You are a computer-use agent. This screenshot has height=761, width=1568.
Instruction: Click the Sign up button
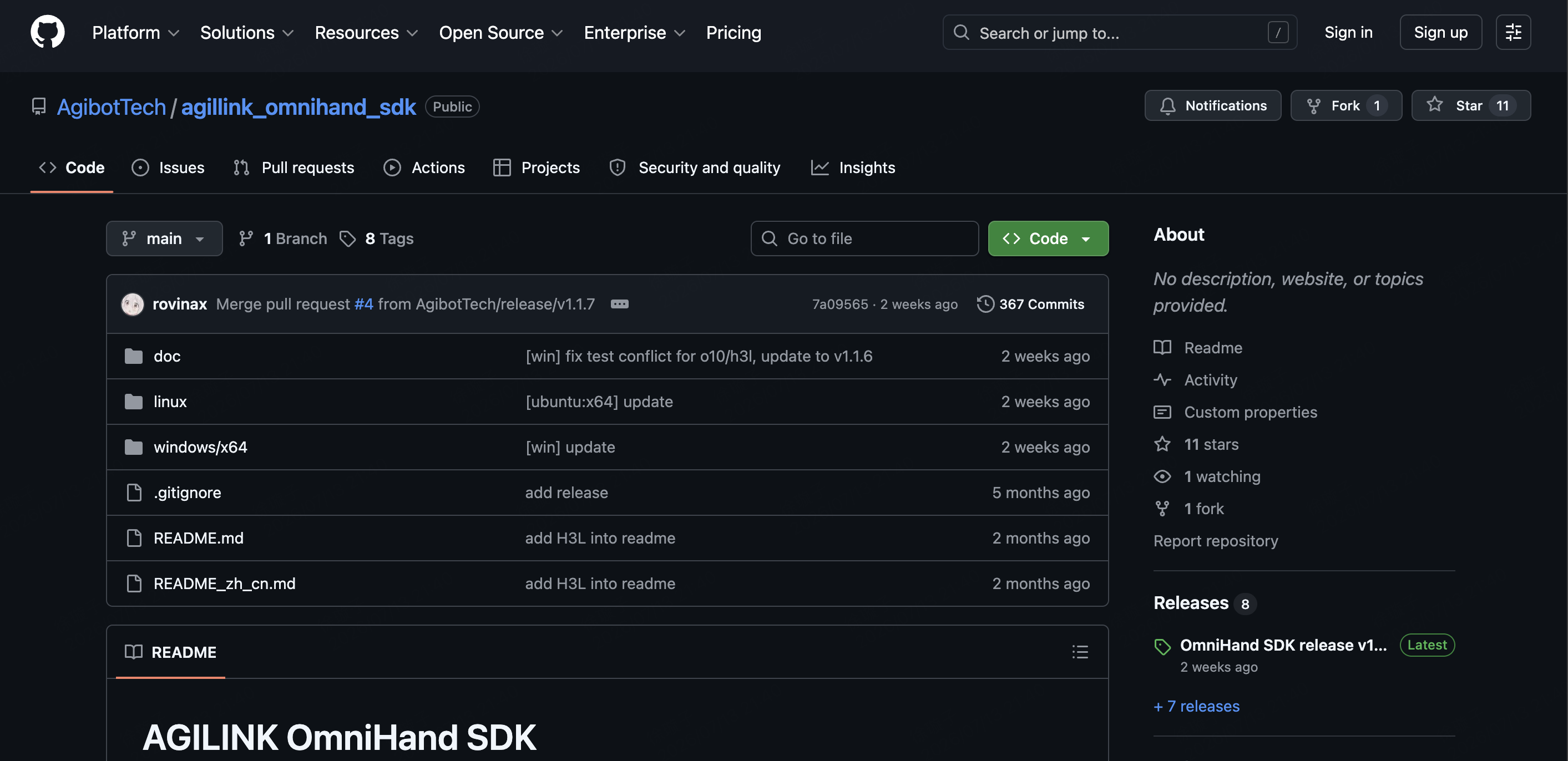(x=1440, y=32)
